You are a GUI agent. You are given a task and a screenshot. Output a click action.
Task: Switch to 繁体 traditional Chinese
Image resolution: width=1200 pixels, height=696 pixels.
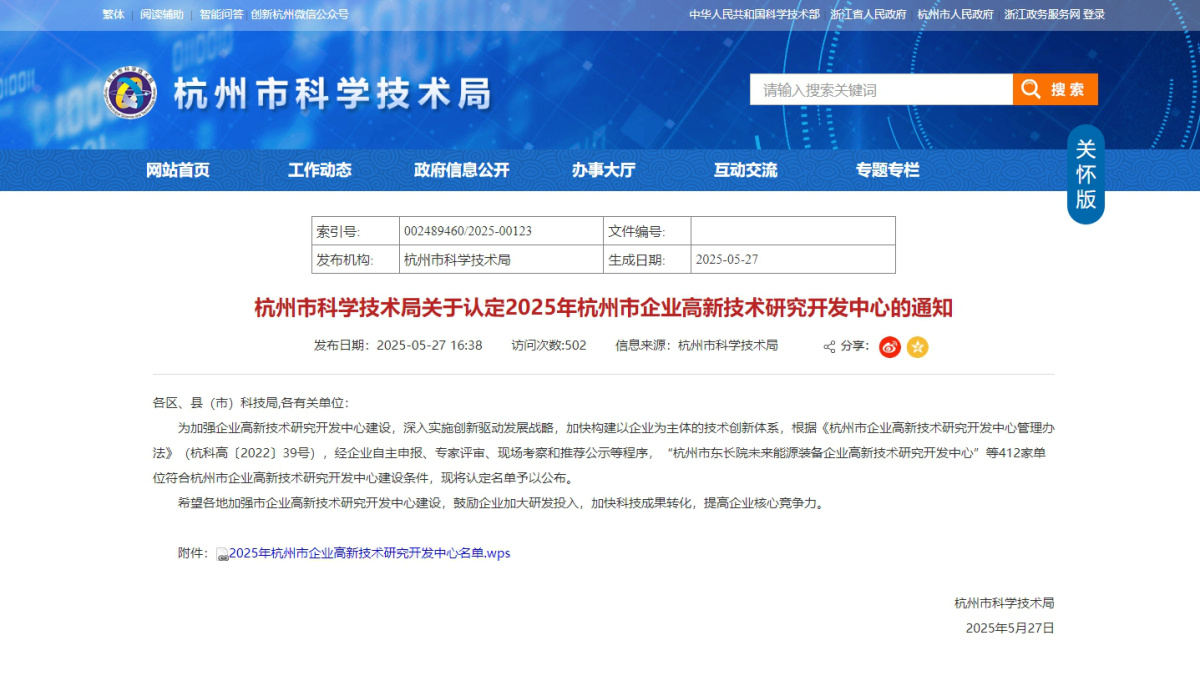113,15
